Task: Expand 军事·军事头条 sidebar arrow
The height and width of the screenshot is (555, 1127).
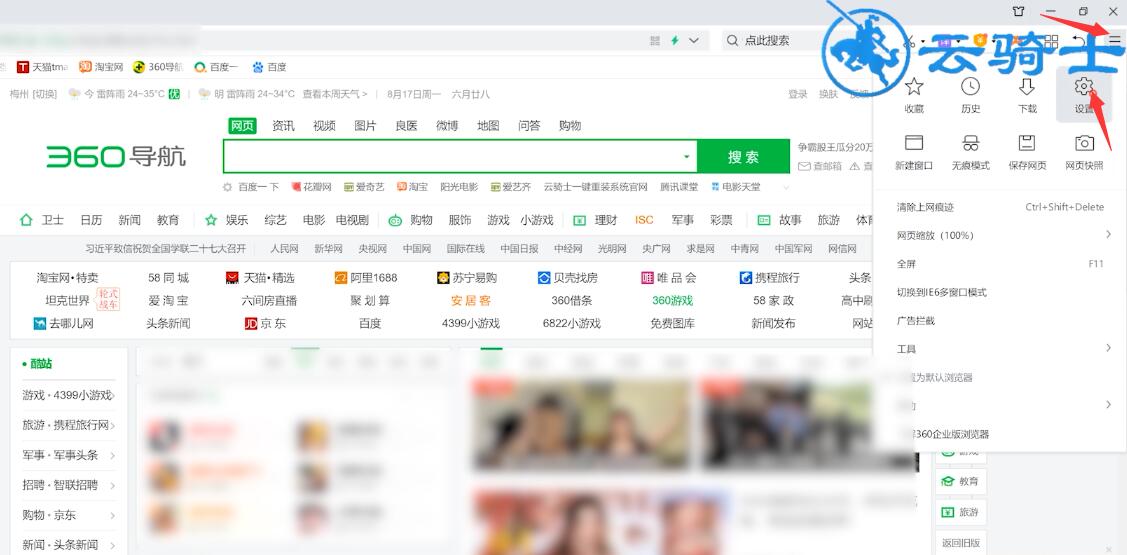Action: coord(113,455)
